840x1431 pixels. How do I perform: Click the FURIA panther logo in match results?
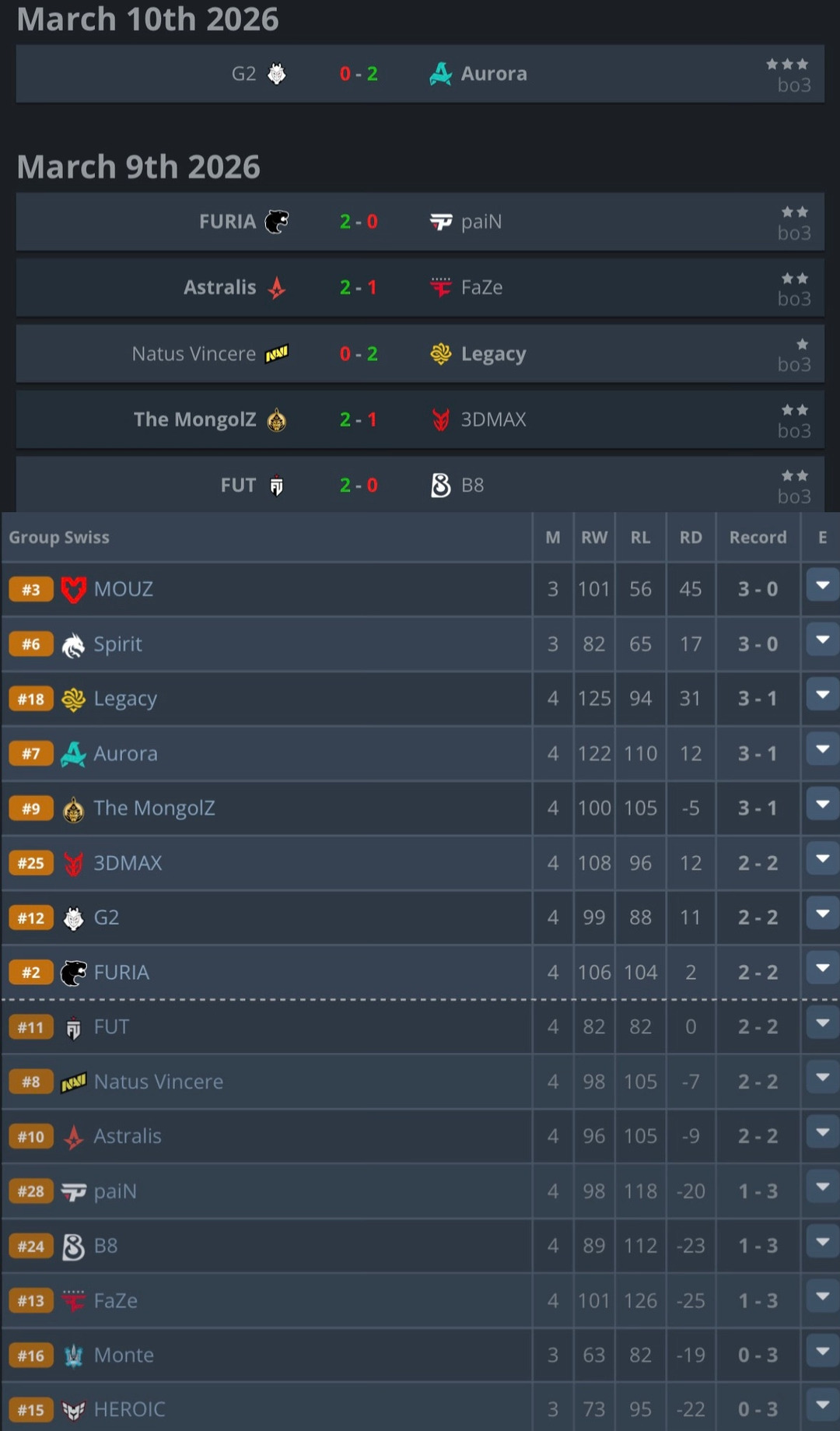(276, 222)
